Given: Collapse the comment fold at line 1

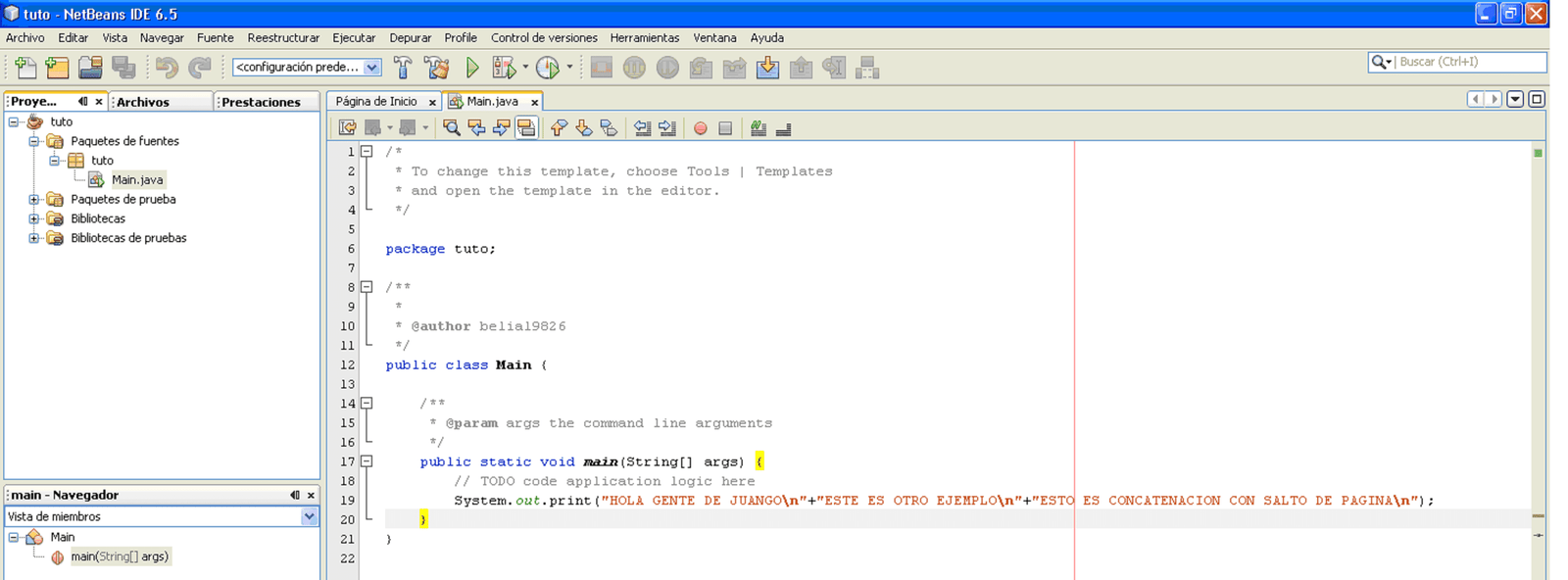Looking at the screenshot, I should (x=367, y=151).
